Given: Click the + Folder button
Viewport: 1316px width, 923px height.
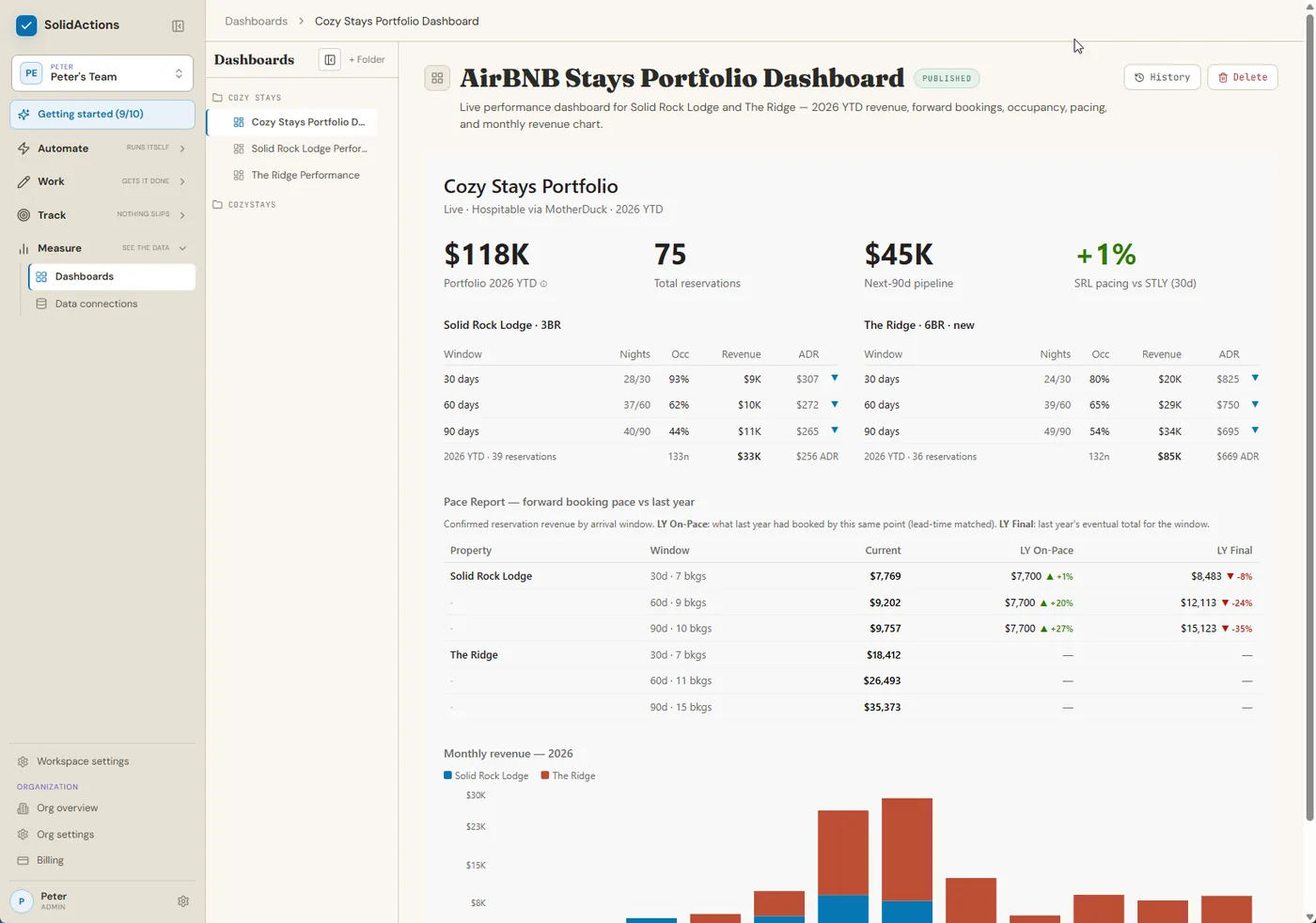Looking at the screenshot, I should (367, 60).
